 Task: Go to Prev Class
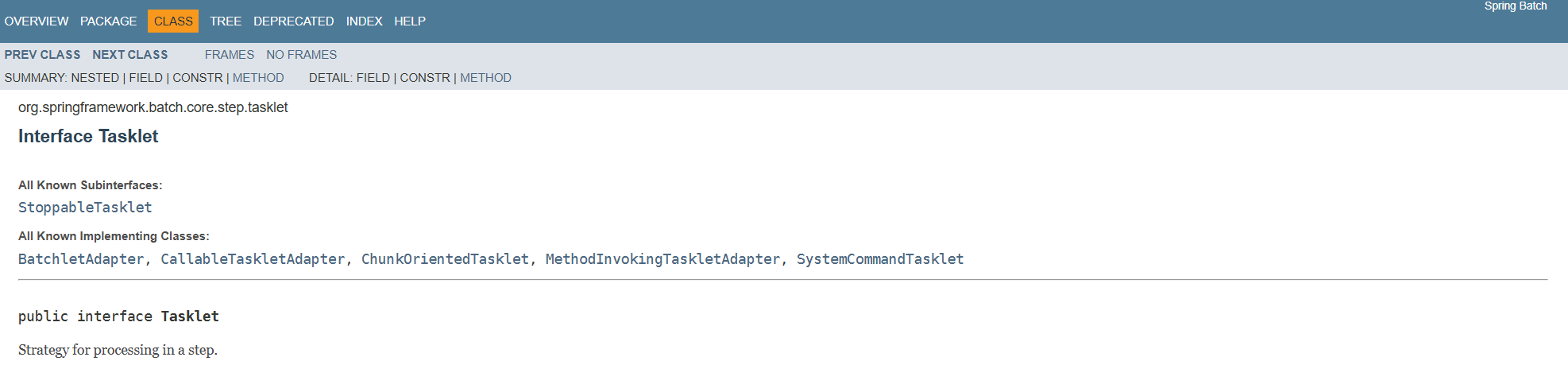[42, 55]
